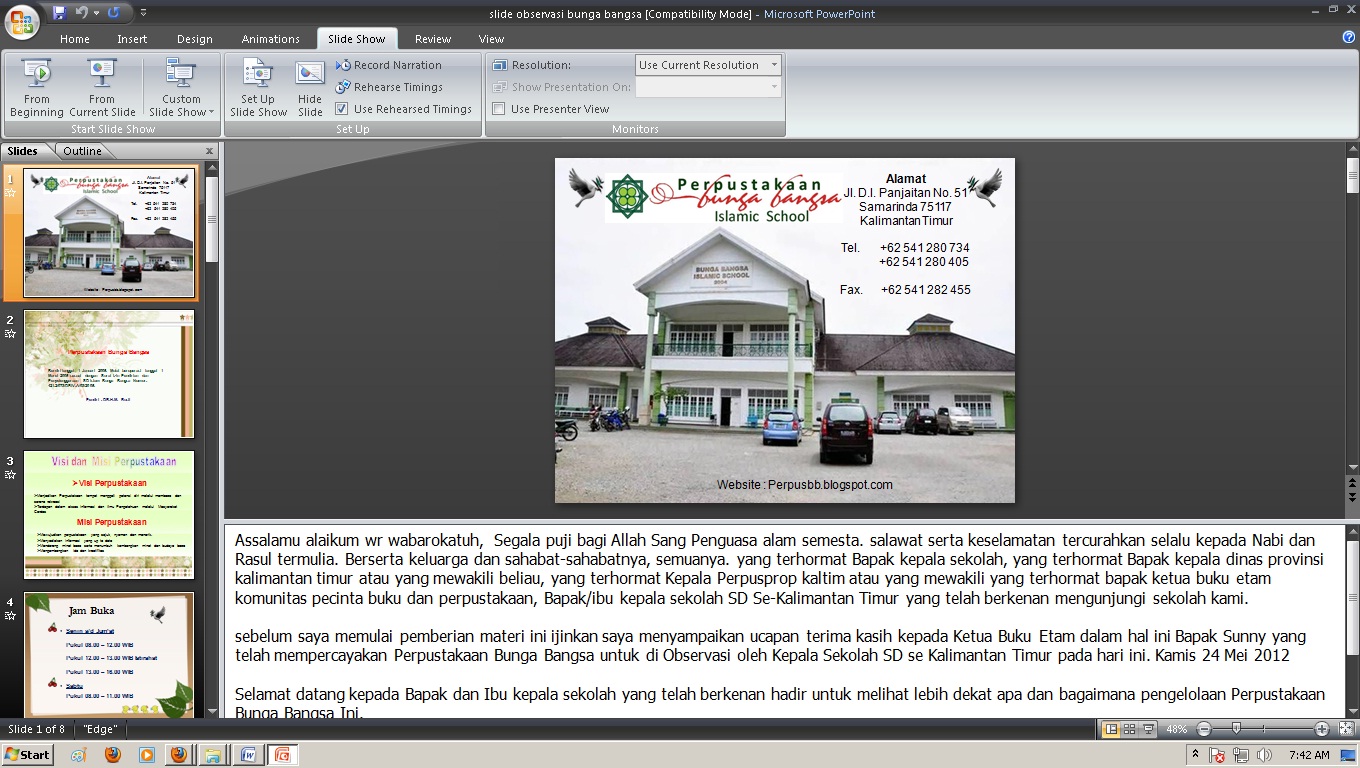This screenshot has height=768, width=1360.
Task: Switch to the Design ribbon tab
Action: coord(194,39)
